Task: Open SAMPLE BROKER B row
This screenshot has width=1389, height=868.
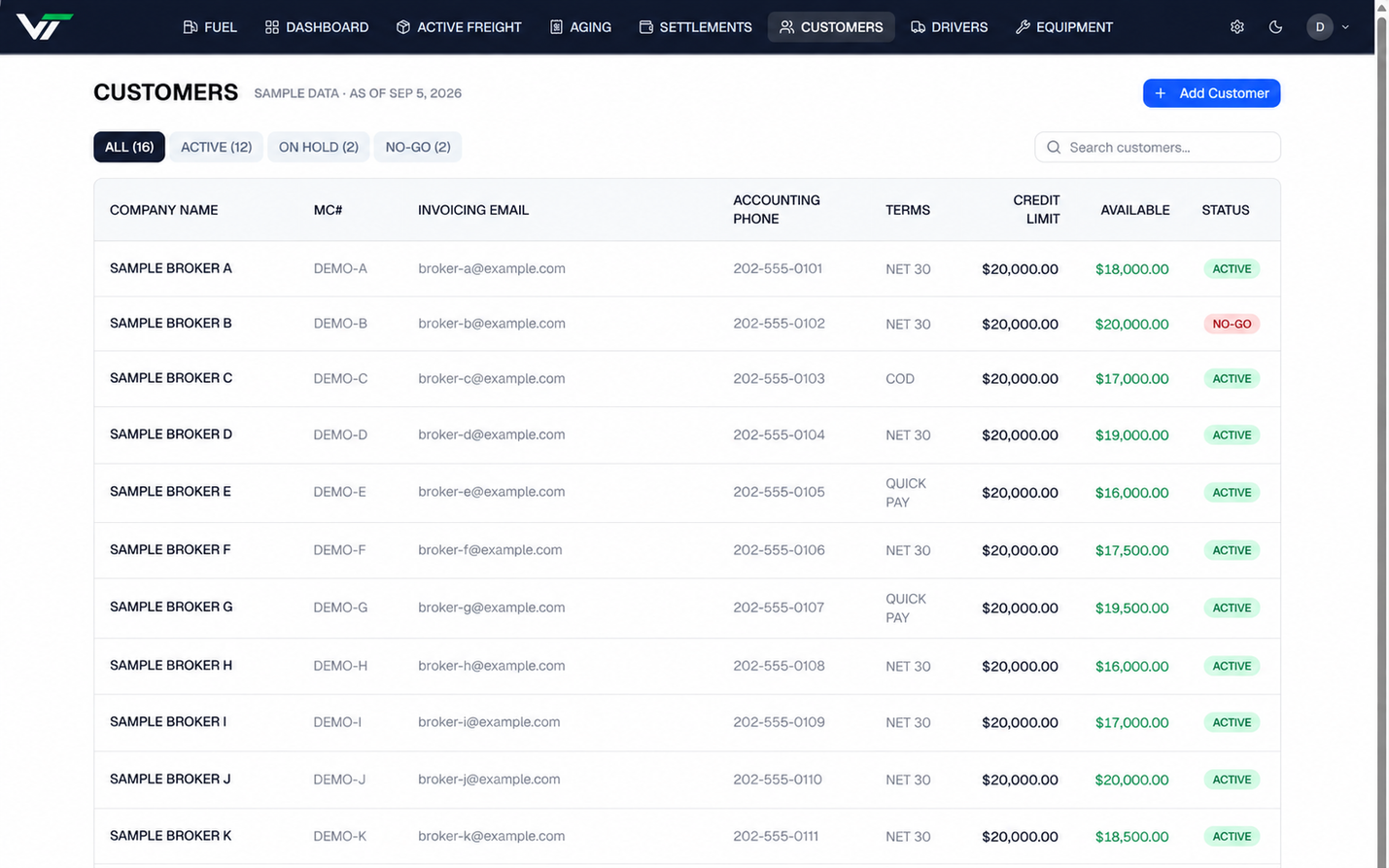Action: (x=686, y=324)
